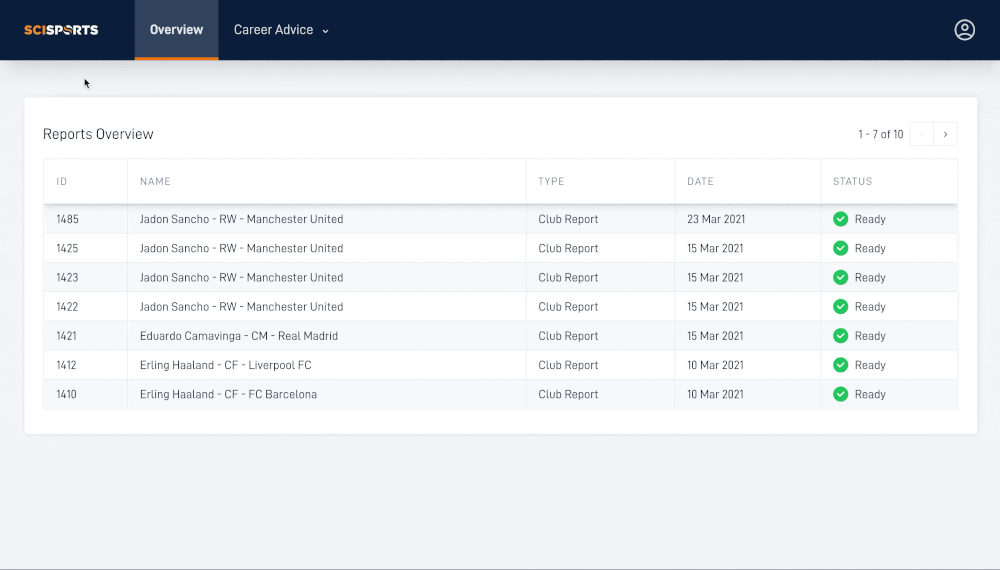Select report ID 1425

coord(68,249)
